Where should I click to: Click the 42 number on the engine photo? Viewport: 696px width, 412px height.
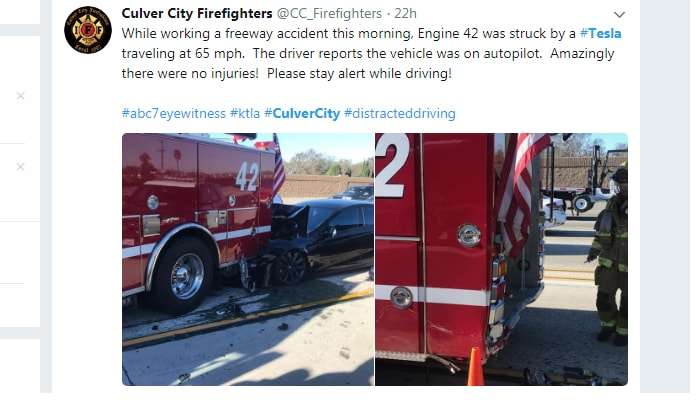pos(247,176)
